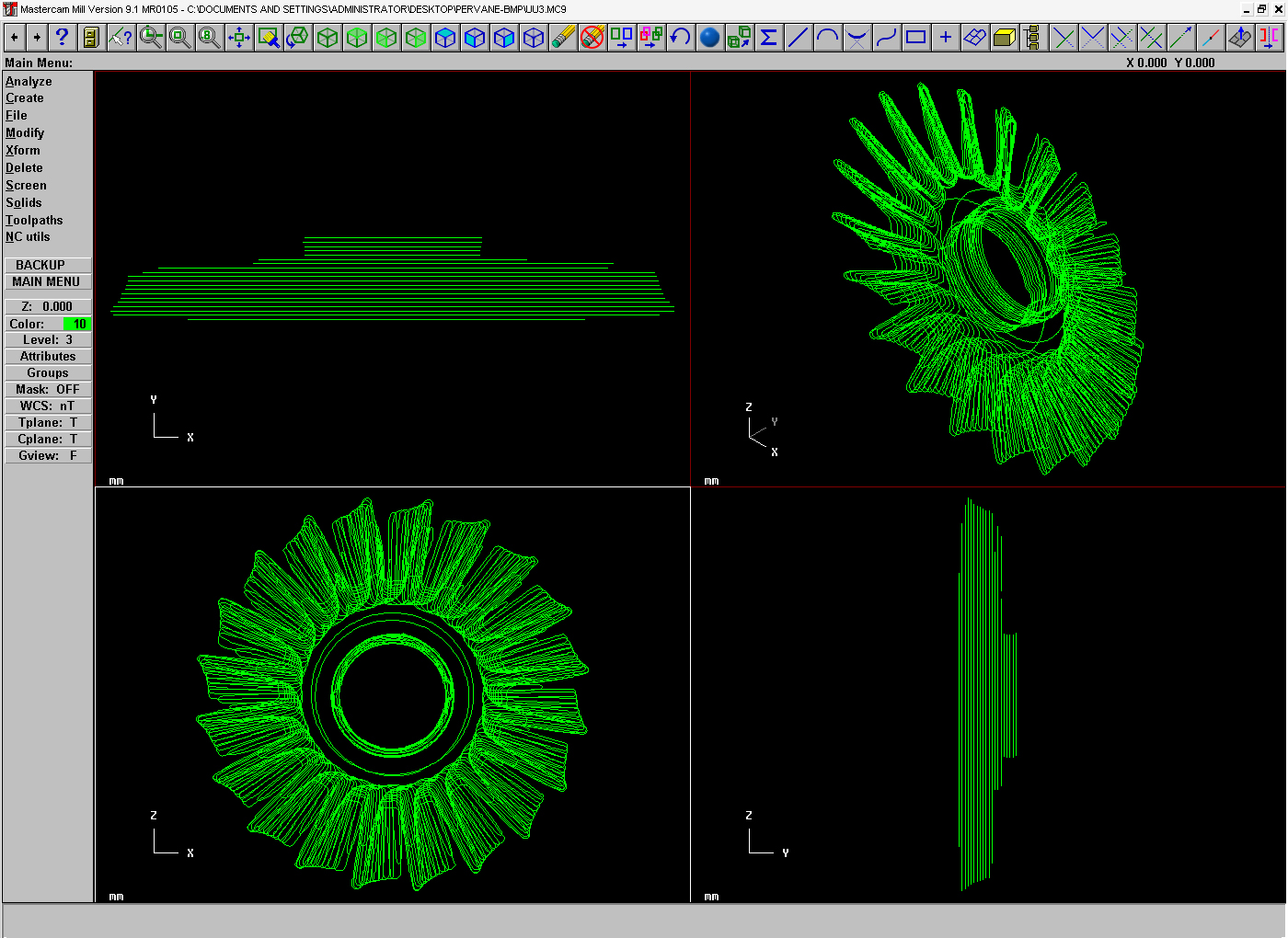Open the Level: 3 selector

click(48, 340)
